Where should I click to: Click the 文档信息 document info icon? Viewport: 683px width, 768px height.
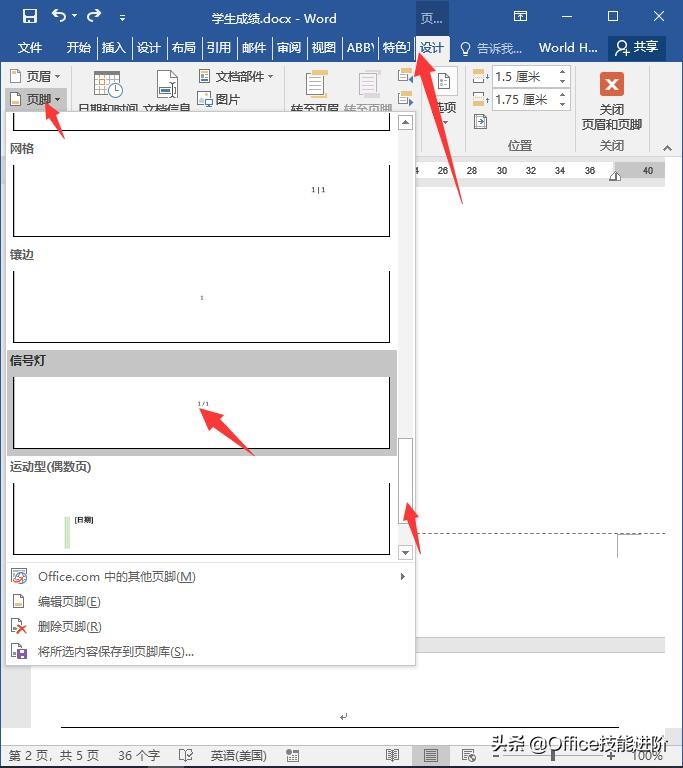coord(167,84)
